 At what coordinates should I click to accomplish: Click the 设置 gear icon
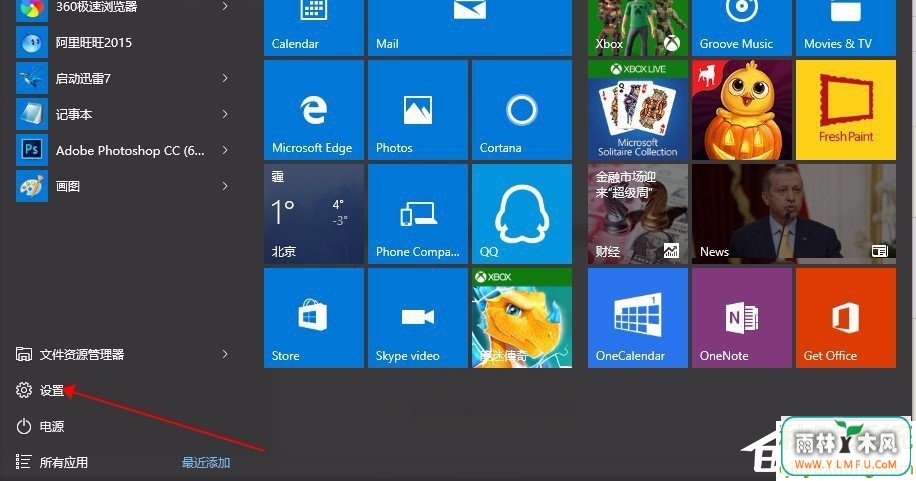pyautogui.click(x=24, y=390)
